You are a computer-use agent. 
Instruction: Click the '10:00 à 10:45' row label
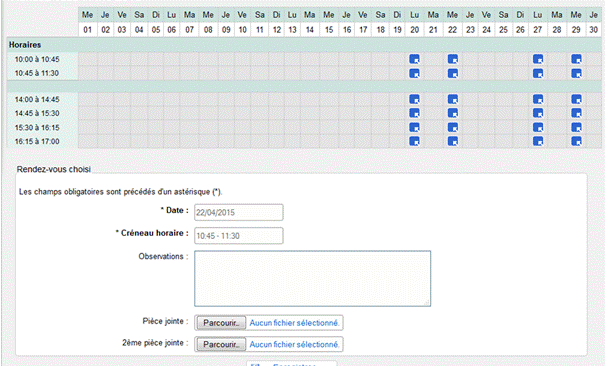coord(37,59)
